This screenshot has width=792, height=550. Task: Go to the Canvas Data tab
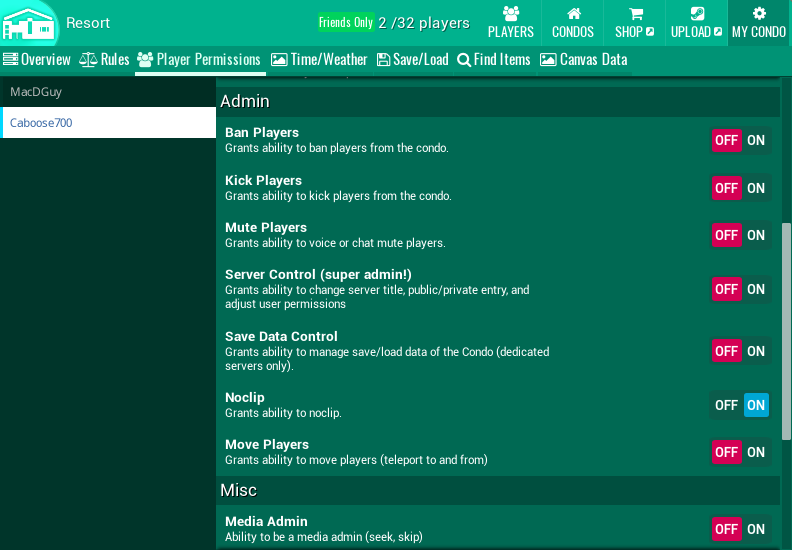pyautogui.click(x=583, y=60)
